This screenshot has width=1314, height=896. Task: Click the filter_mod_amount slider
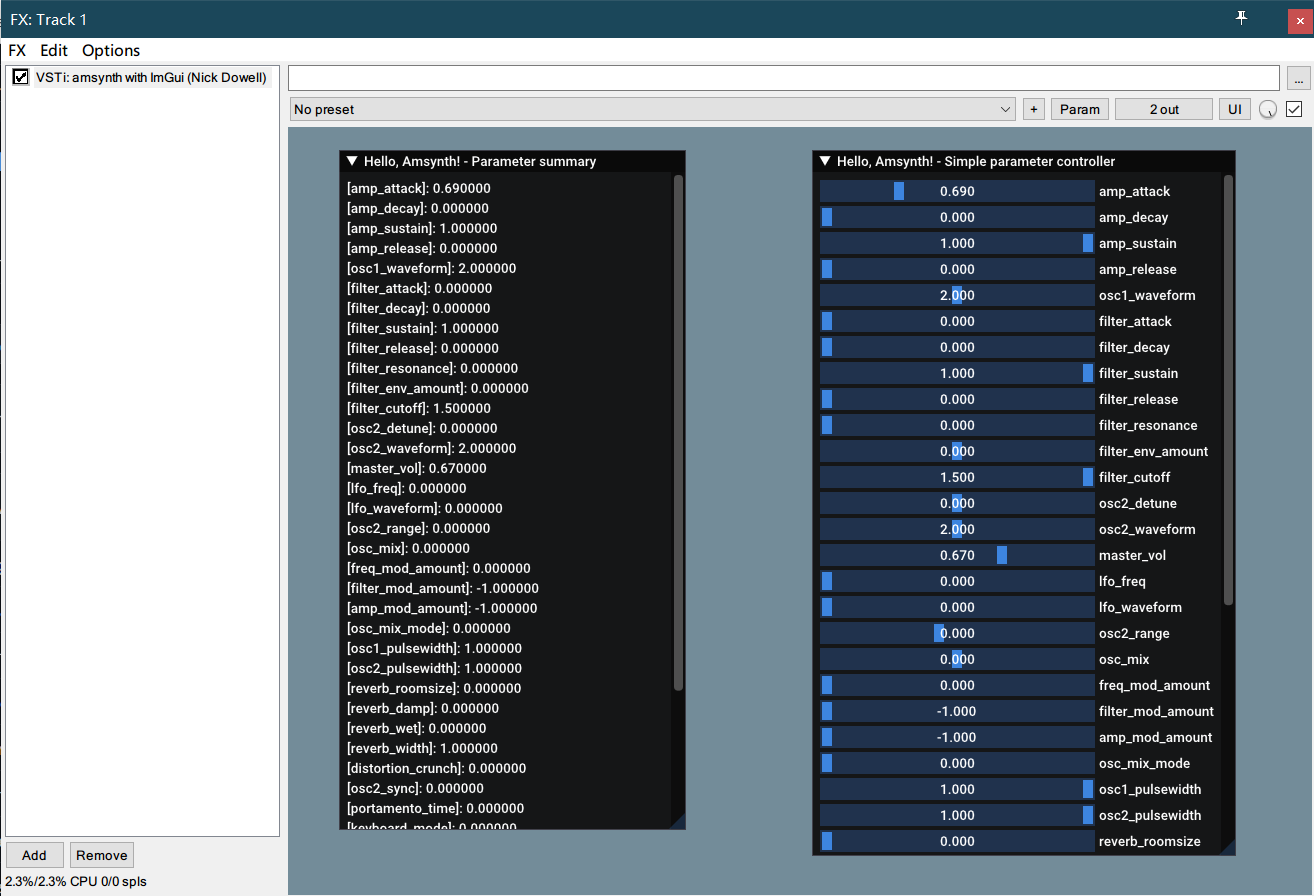(957, 711)
